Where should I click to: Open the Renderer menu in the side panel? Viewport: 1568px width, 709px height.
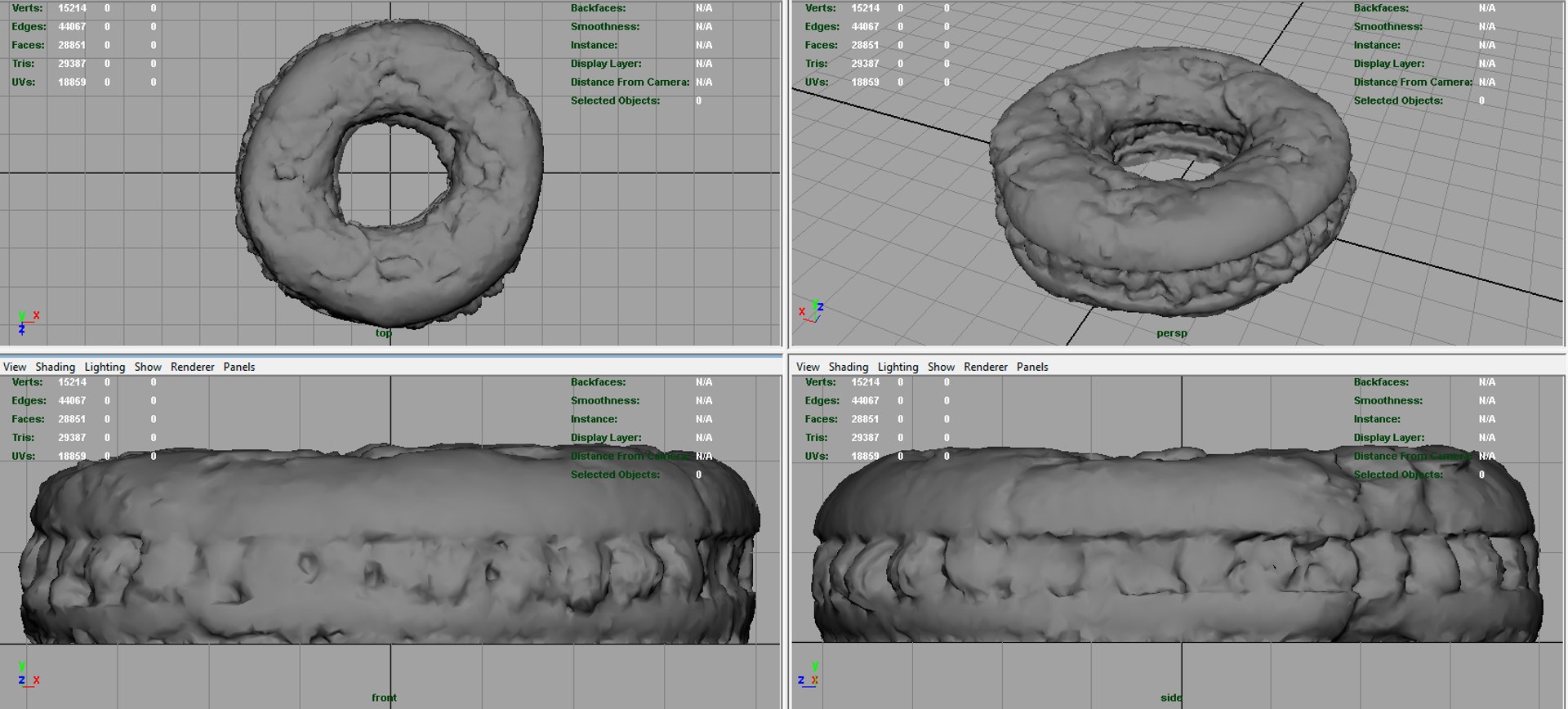click(986, 367)
